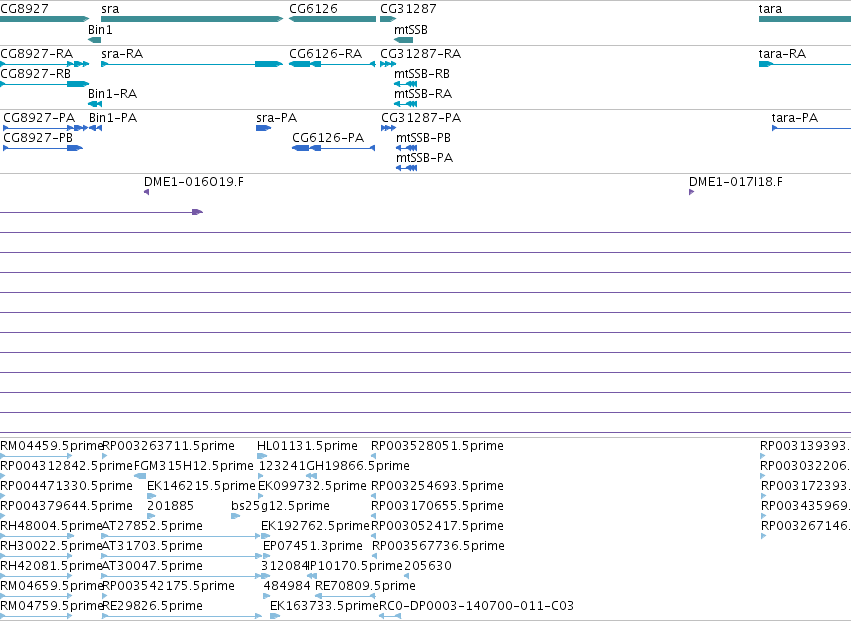Click the sra gene arrow bar
The image size is (851, 621).
(192, 19)
